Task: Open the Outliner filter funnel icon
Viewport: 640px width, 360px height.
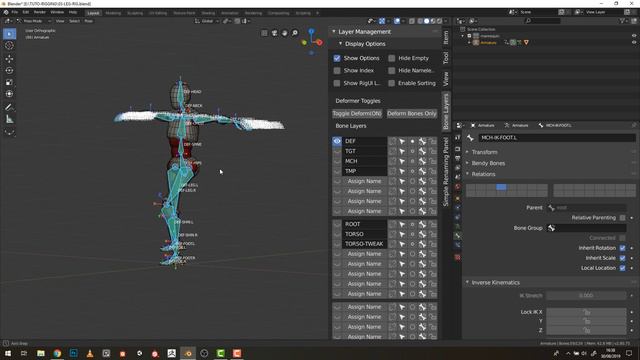Action: click(623, 21)
